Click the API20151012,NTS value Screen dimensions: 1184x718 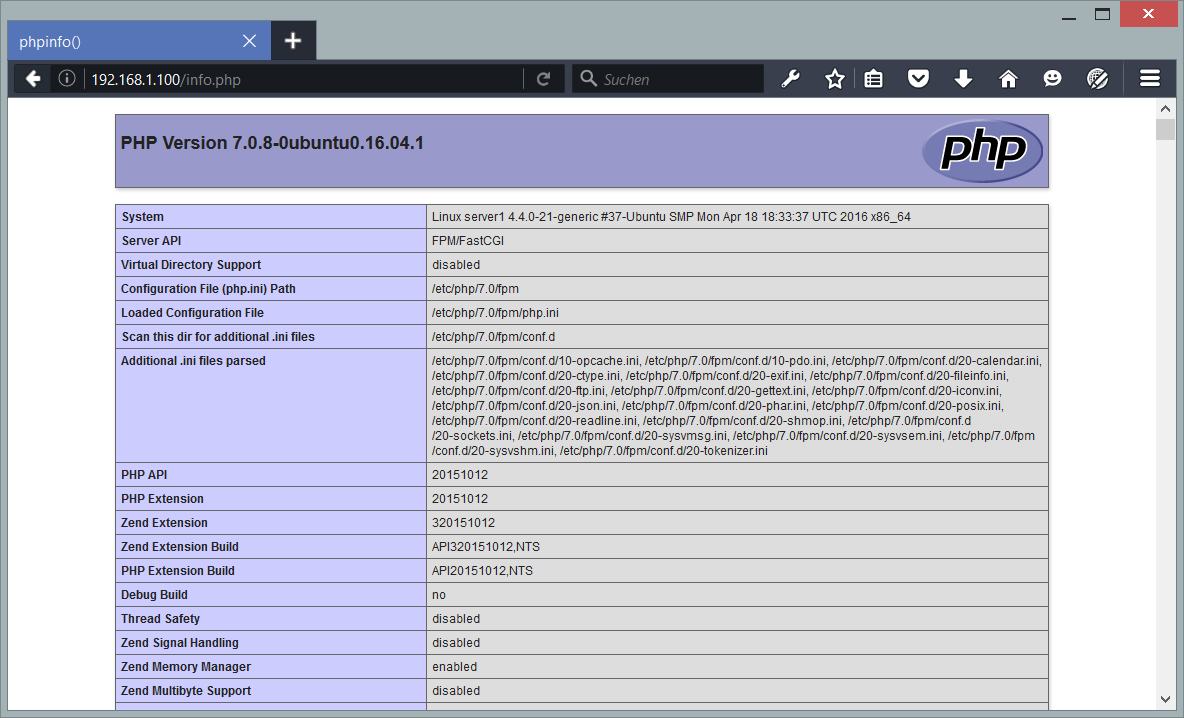click(x=482, y=571)
